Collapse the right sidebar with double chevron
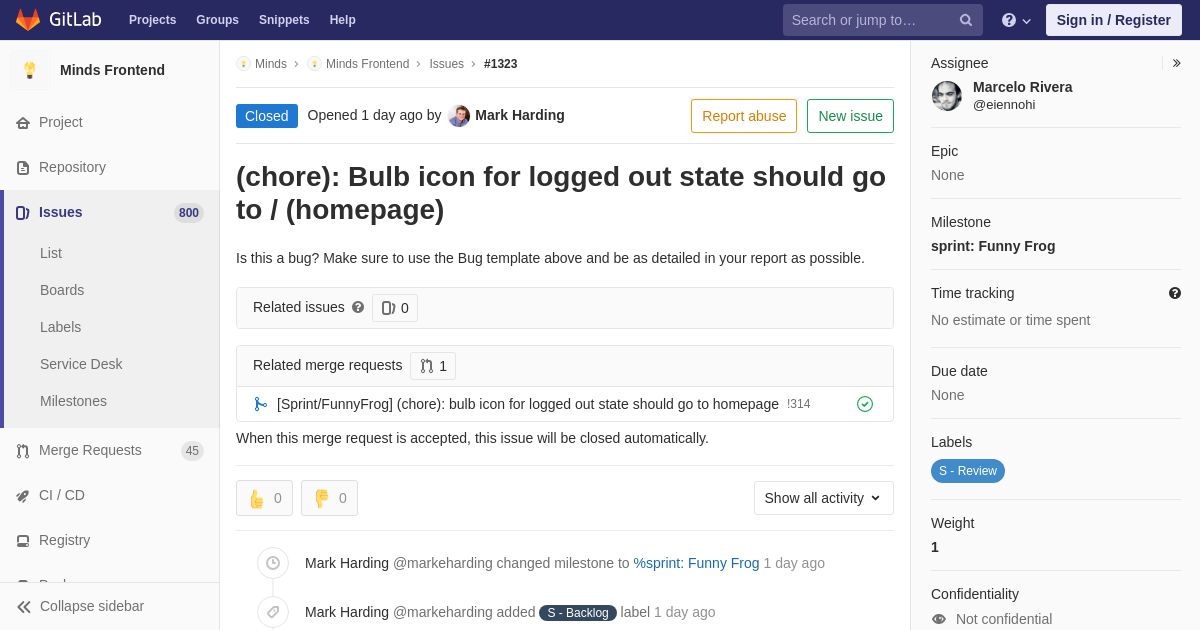 coord(1176,63)
